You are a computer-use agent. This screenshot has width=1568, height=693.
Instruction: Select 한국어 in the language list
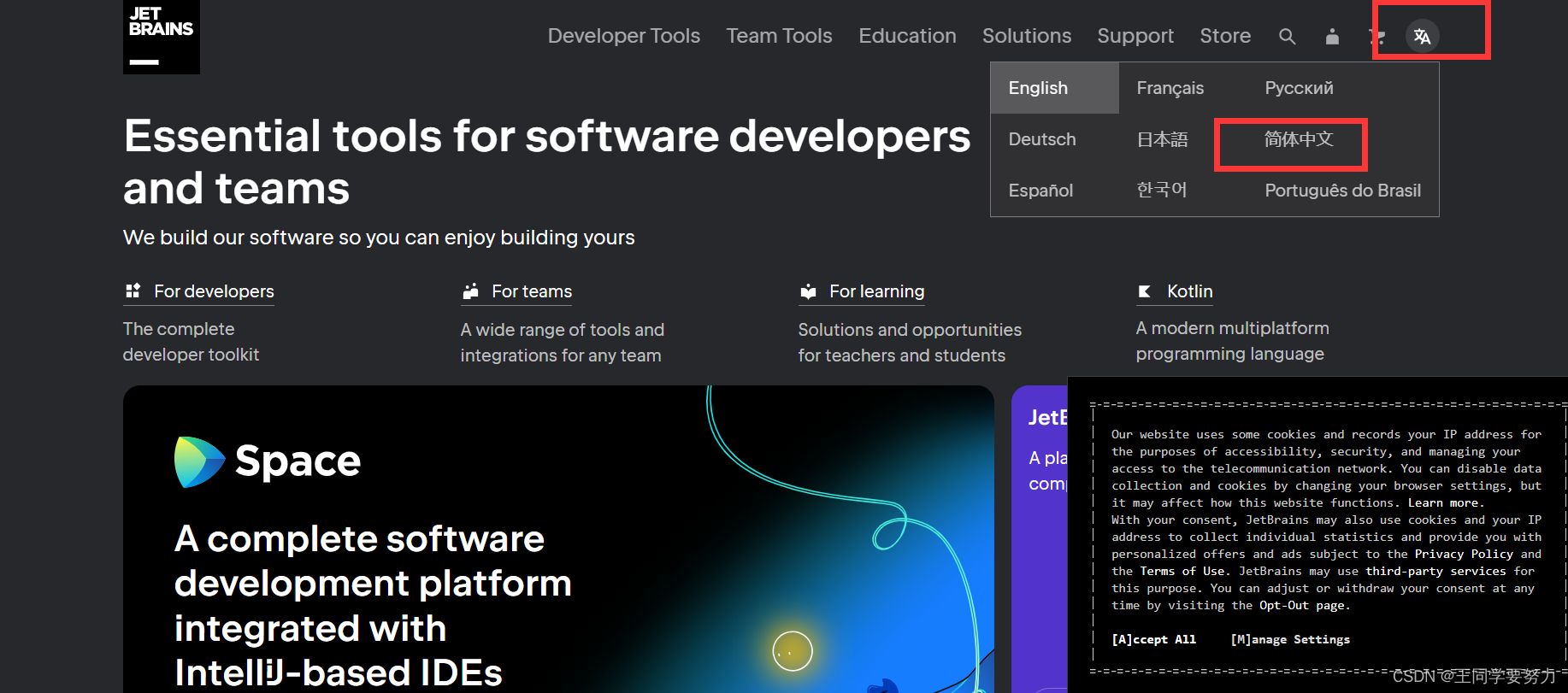tap(1162, 190)
